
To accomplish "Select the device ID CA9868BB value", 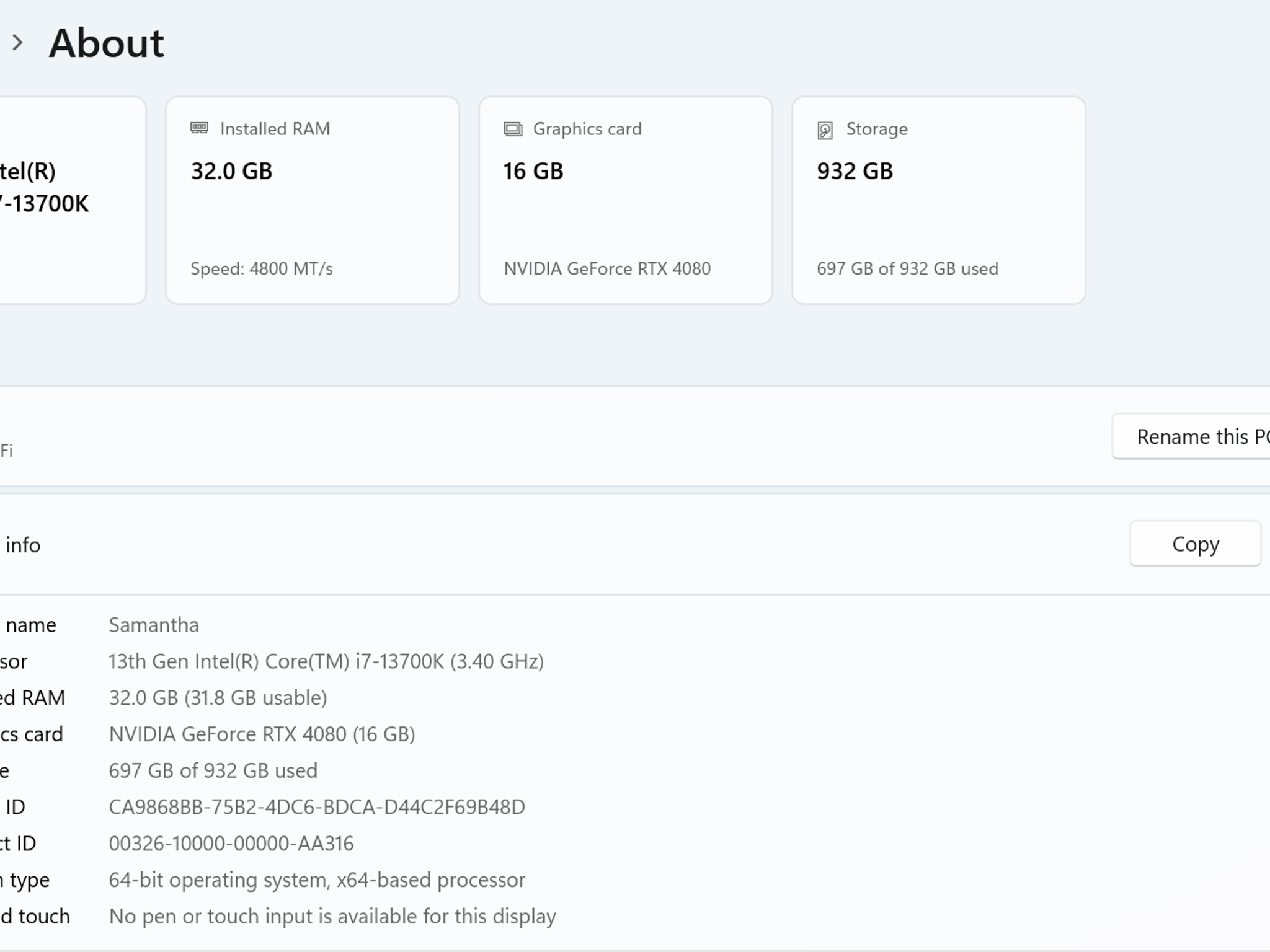I will pyautogui.click(x=317, y=807).
